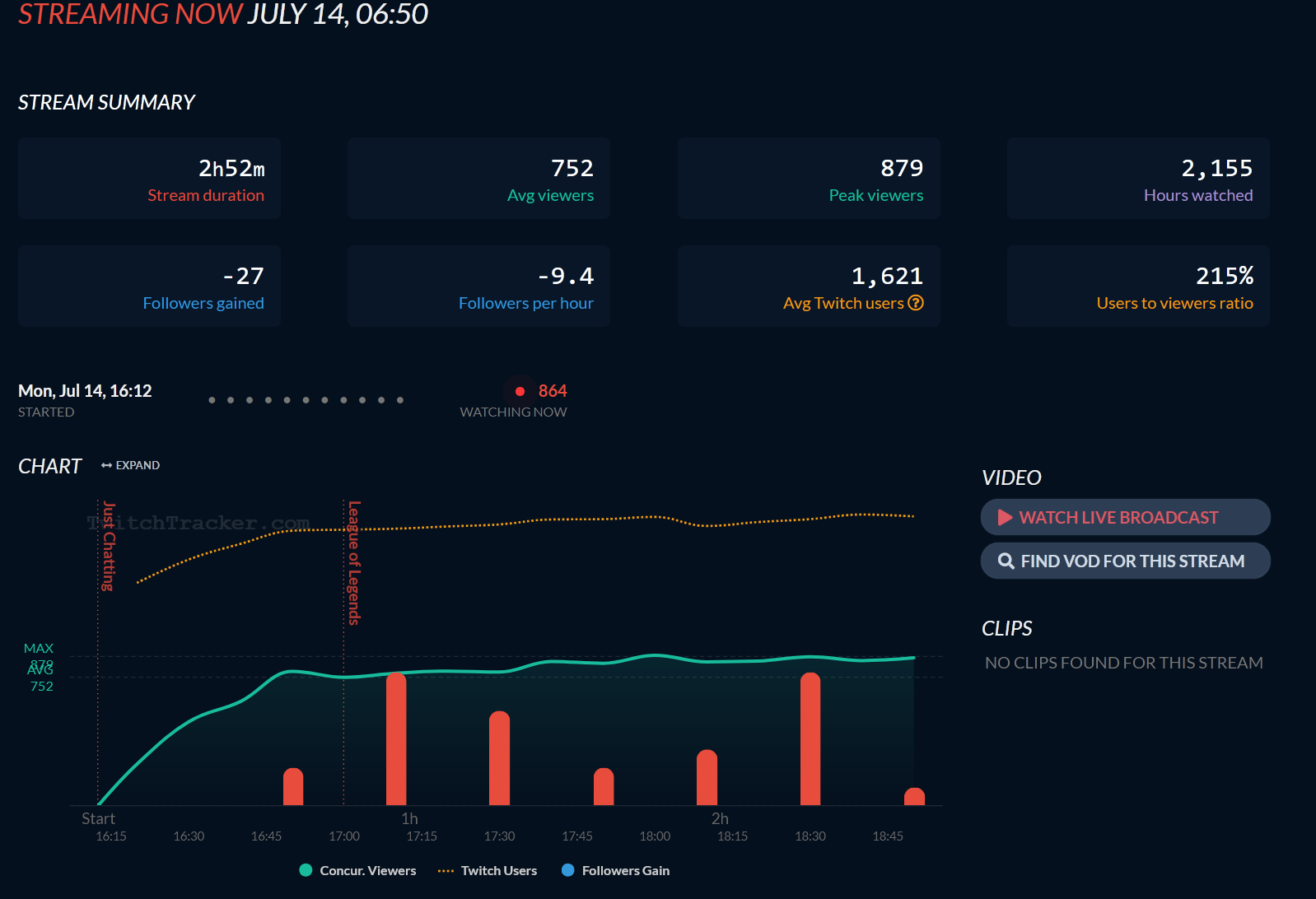The height and width of the screenshot is (899, 1316).
Task: Click the orange dotted Twitch Users legend marker
Action: [x=446, y=870]
